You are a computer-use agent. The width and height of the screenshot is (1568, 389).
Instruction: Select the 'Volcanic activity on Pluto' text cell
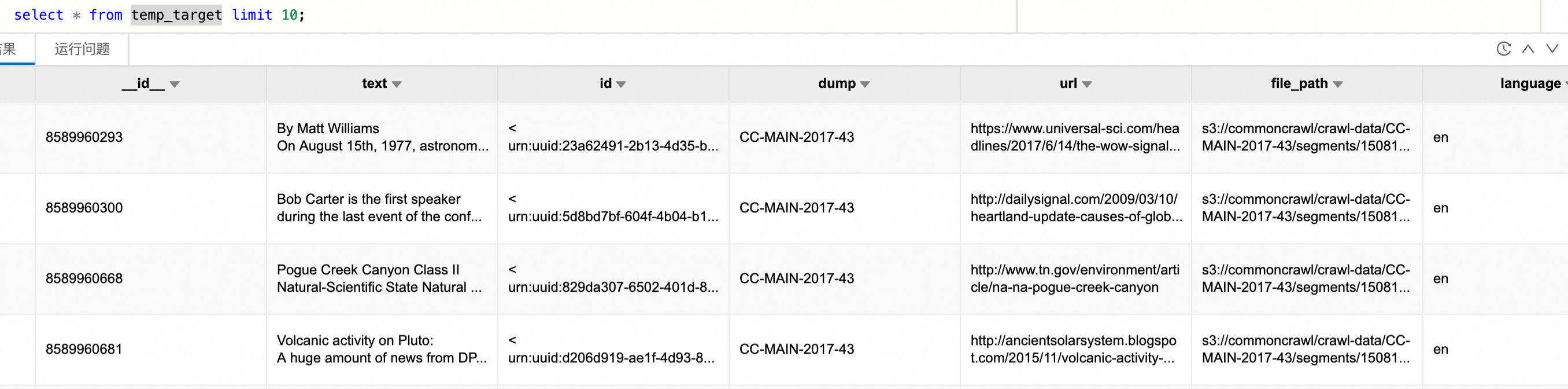pos(382,350)
